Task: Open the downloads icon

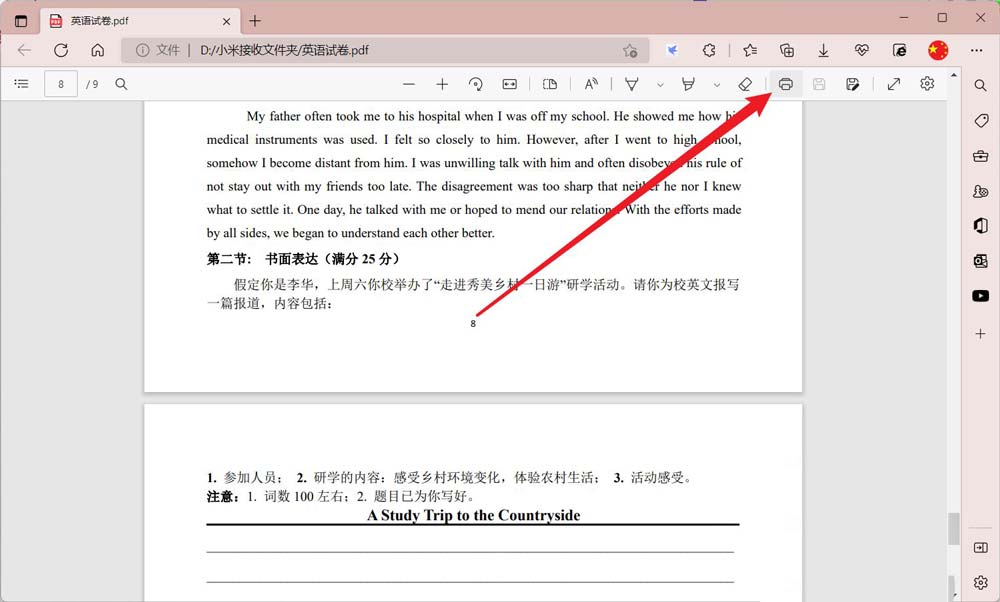Action: 823,50
